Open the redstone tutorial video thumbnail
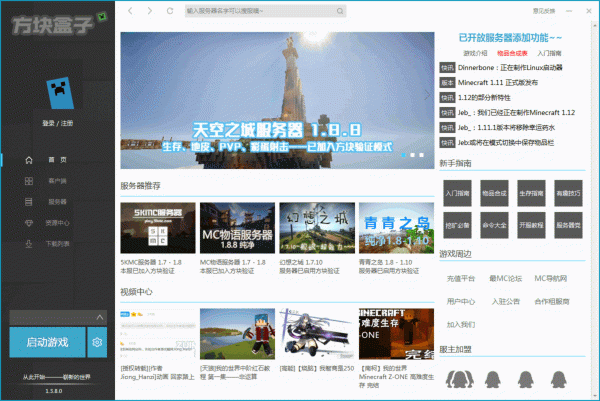 237,334
